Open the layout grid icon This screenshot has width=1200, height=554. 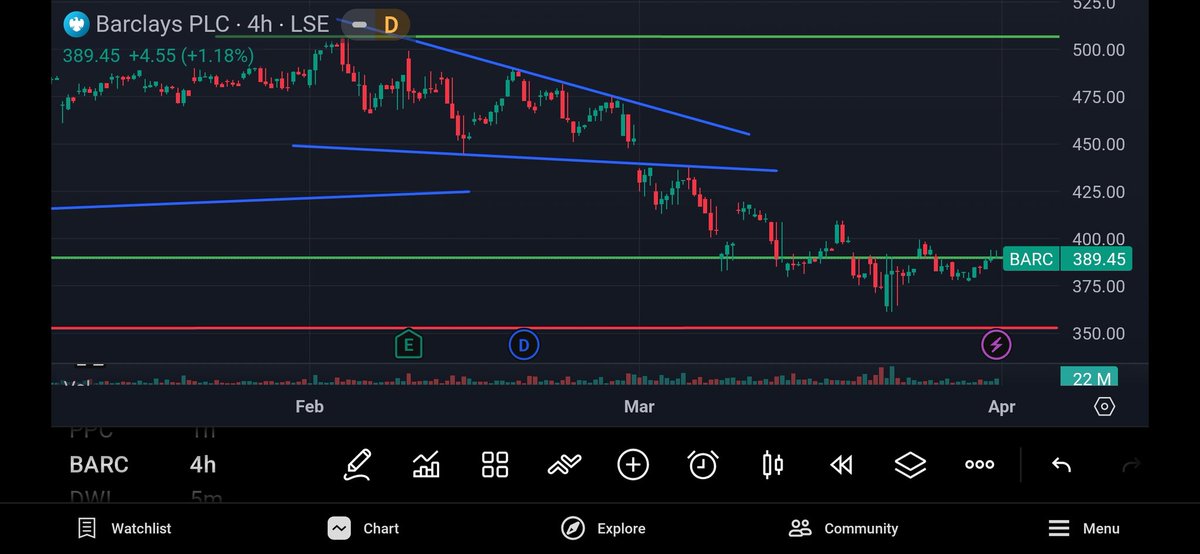[x=495, y=464]
